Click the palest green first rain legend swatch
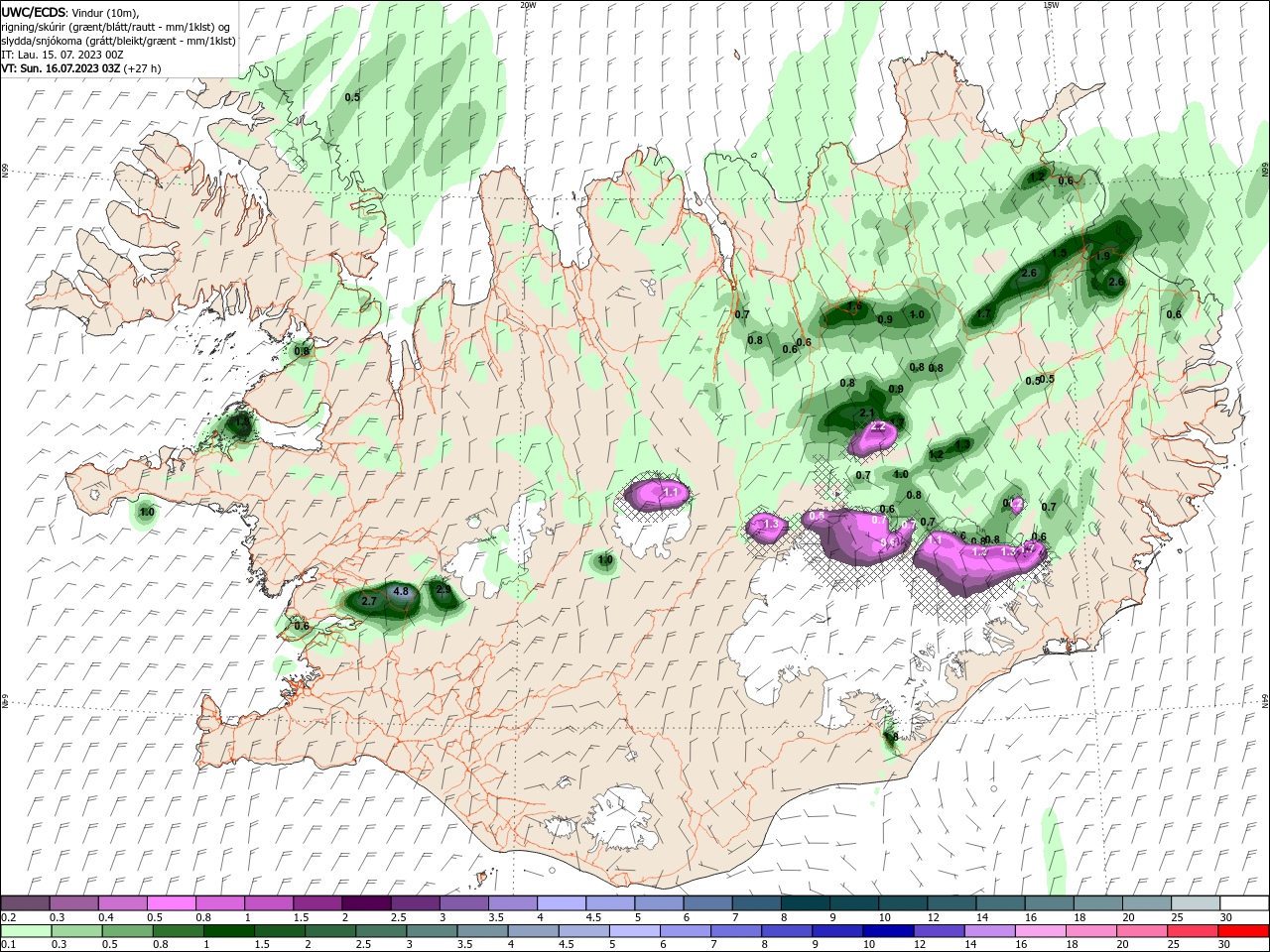This screenshot has height=952, width=1270. 26,931
